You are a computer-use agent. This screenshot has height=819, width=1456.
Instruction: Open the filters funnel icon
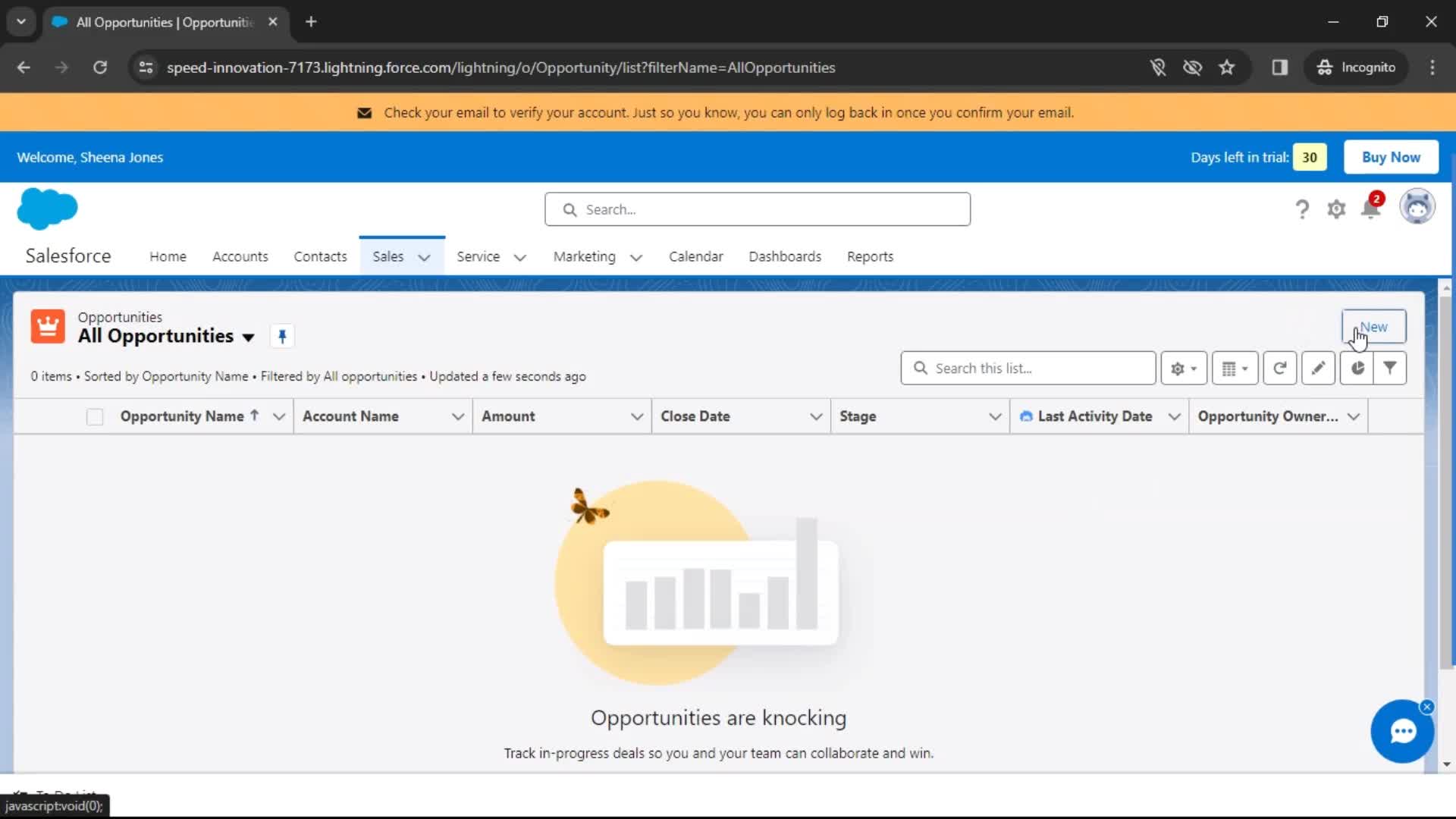[1390, 369]
